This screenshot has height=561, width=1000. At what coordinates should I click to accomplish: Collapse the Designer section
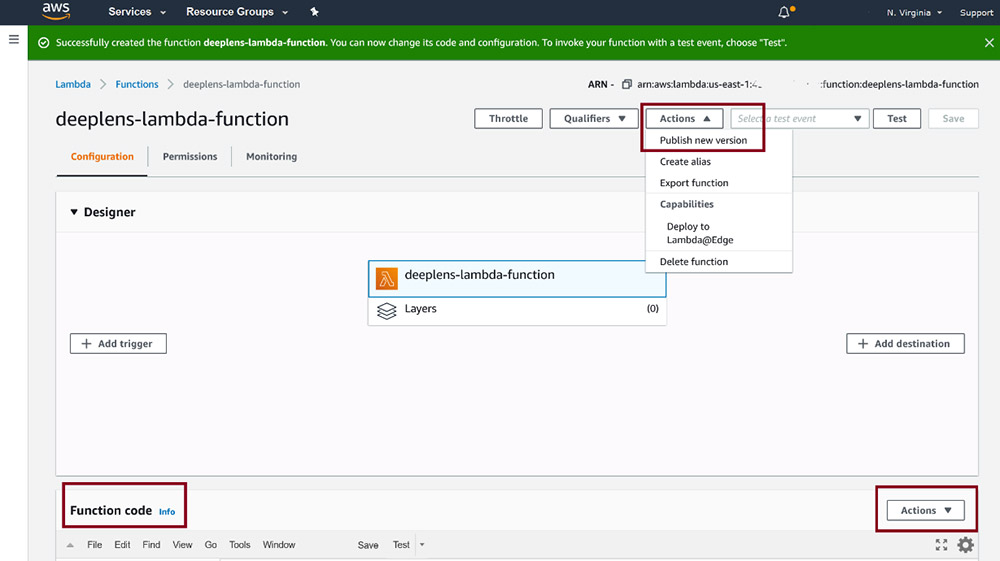coord(74,212)
